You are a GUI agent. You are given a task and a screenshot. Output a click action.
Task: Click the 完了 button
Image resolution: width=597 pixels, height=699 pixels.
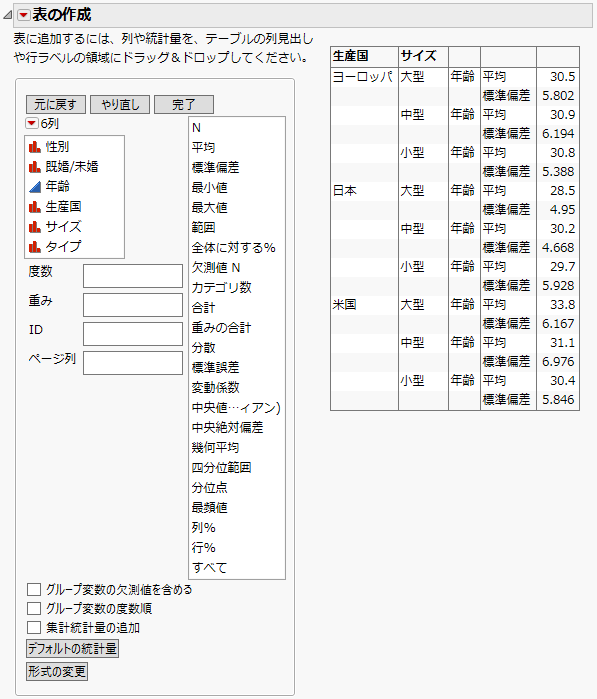184,105
